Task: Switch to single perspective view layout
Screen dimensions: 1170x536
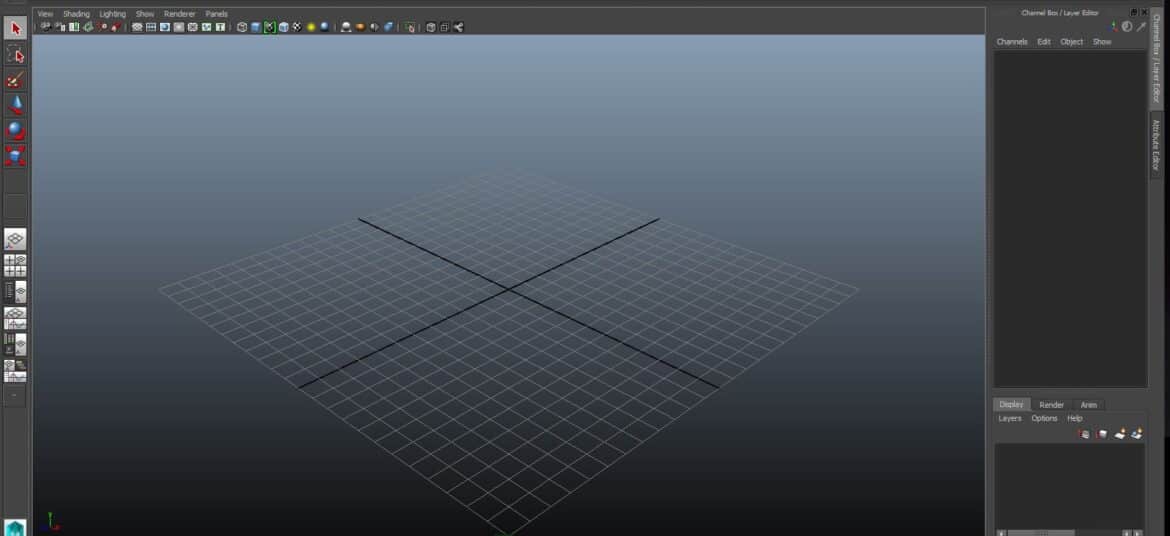Action: 15,239
